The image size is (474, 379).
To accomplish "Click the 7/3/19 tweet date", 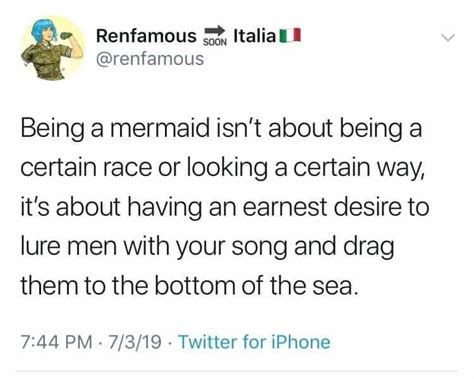I will tap(135, 342).
